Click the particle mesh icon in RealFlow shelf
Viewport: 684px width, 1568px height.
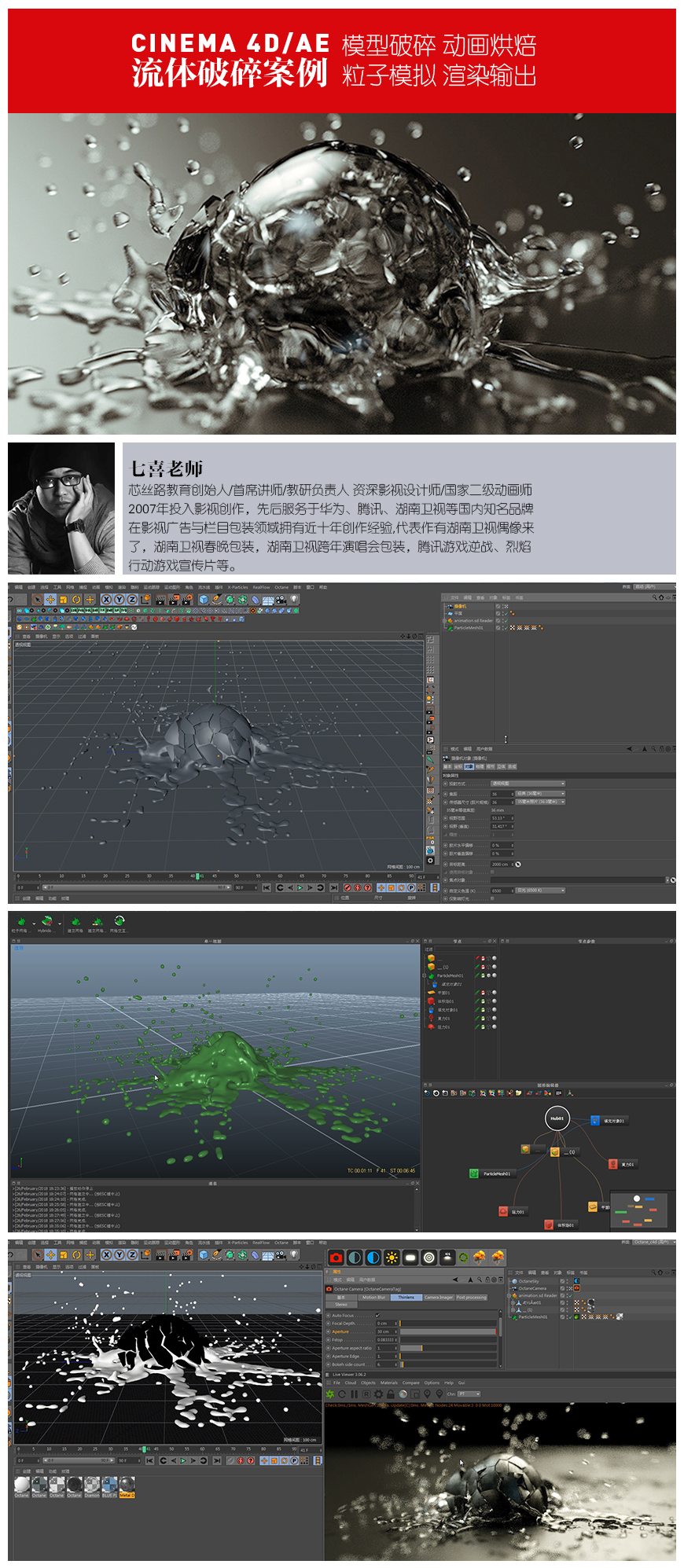click(x=21, y=921)
